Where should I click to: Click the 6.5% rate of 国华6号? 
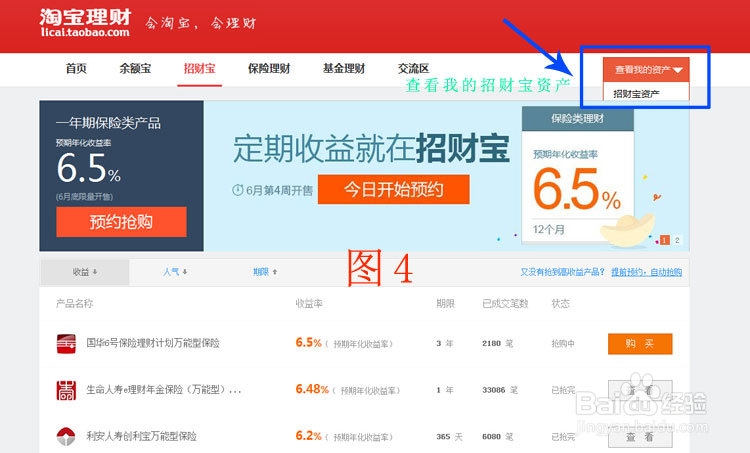point(309,343)
